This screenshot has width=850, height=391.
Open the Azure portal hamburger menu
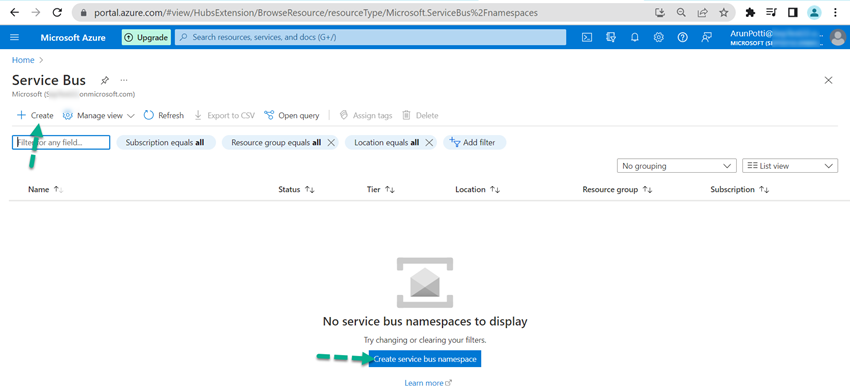pyautogui.click(x=15, y=37)
